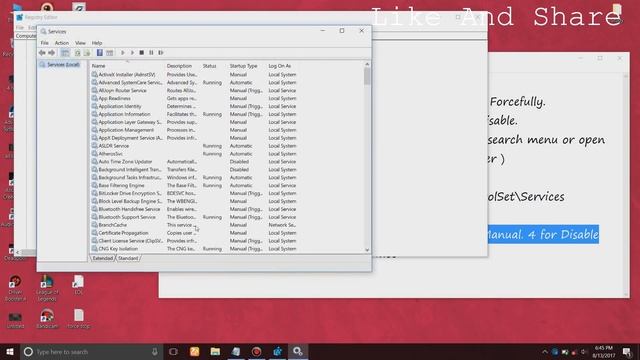
Task: Open Task View from the taskbar
Action: (x=173, y=351)
